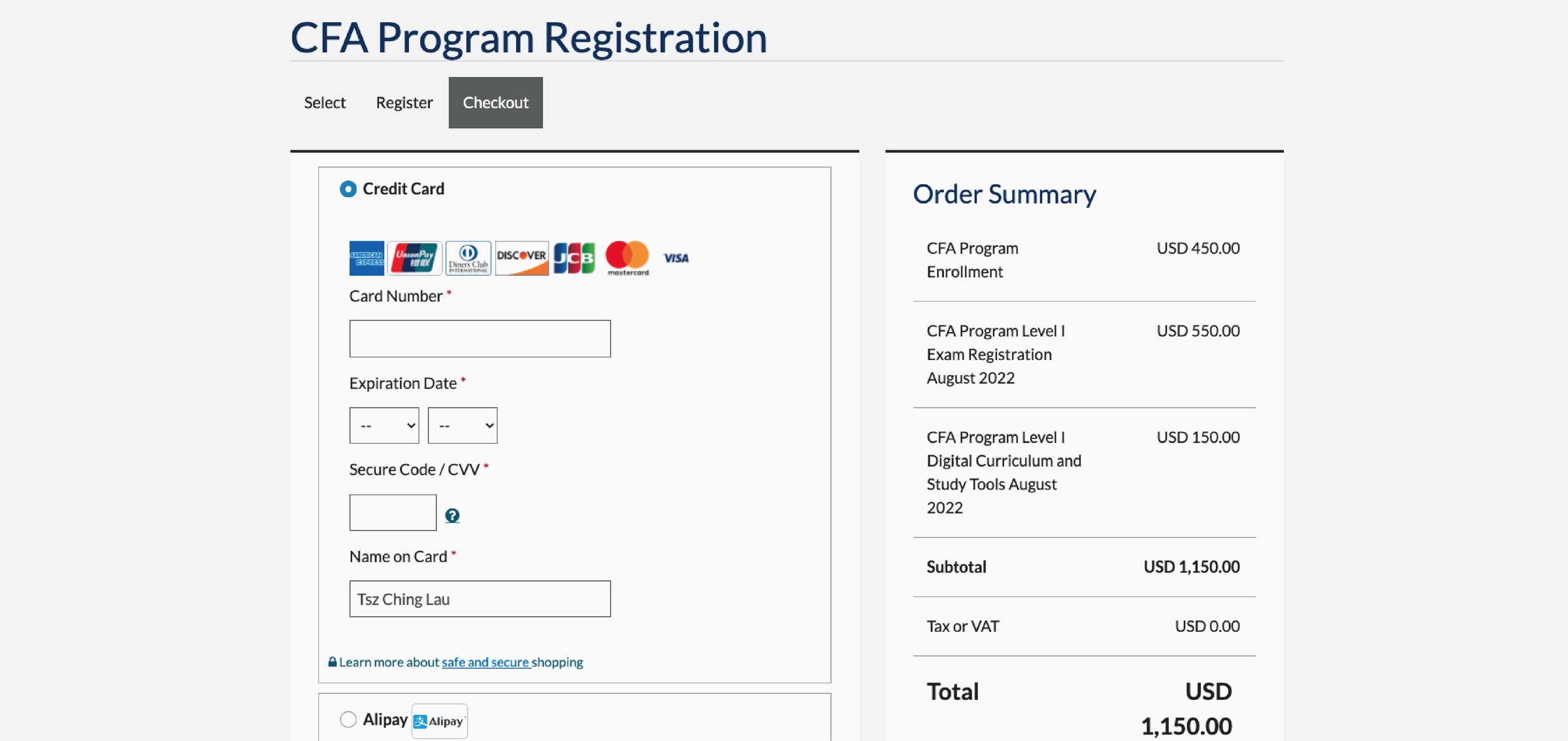This screenshot has height=741, width=1568.
Task: Focus the Card Number field
Action: pos(480,338)
